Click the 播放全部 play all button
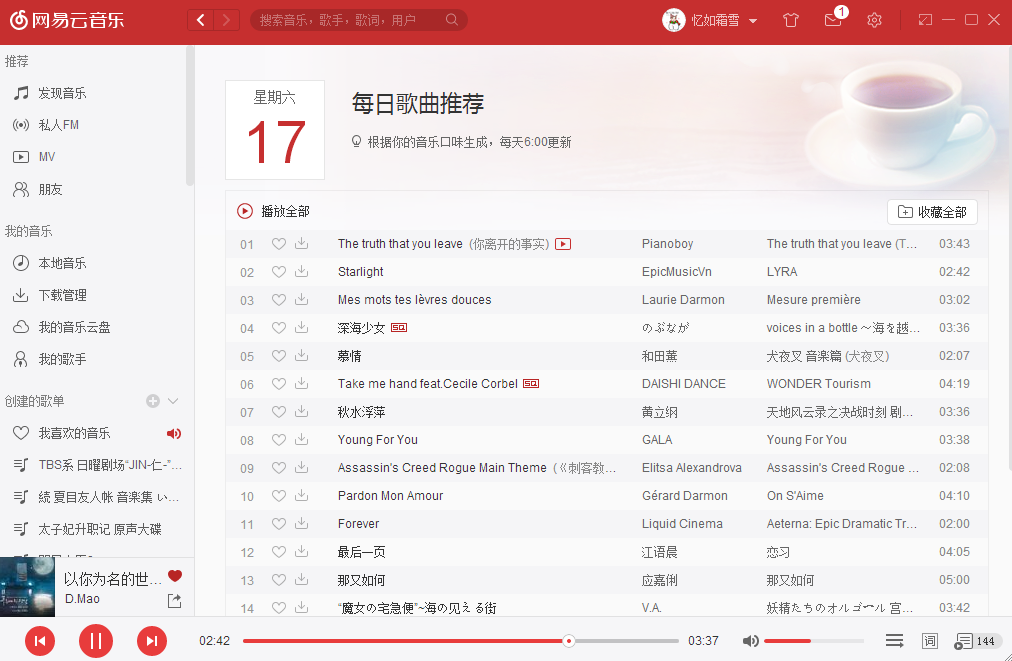 (x=273, y=211)
